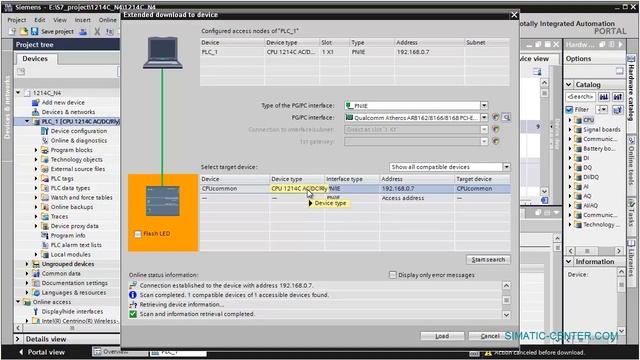
Task: Click the Common data tree item
Action: point(61,273)
